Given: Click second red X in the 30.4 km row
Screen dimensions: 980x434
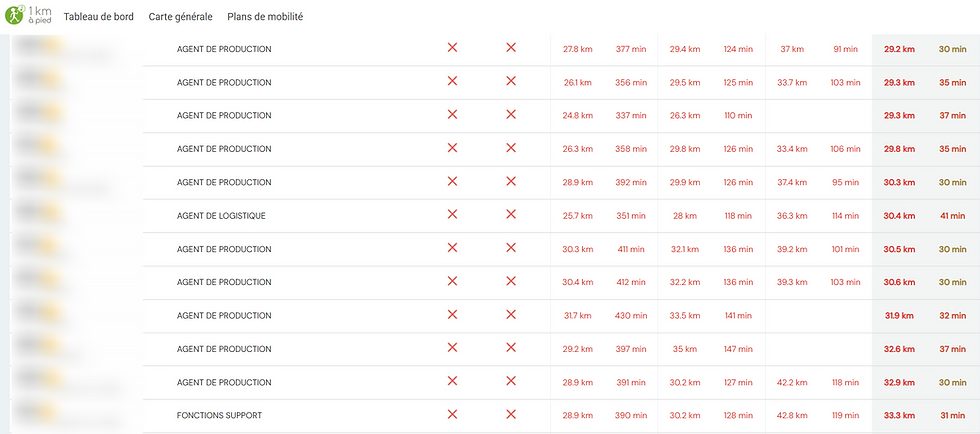Looking at the screenshot, I should click(x=511, y=281).
